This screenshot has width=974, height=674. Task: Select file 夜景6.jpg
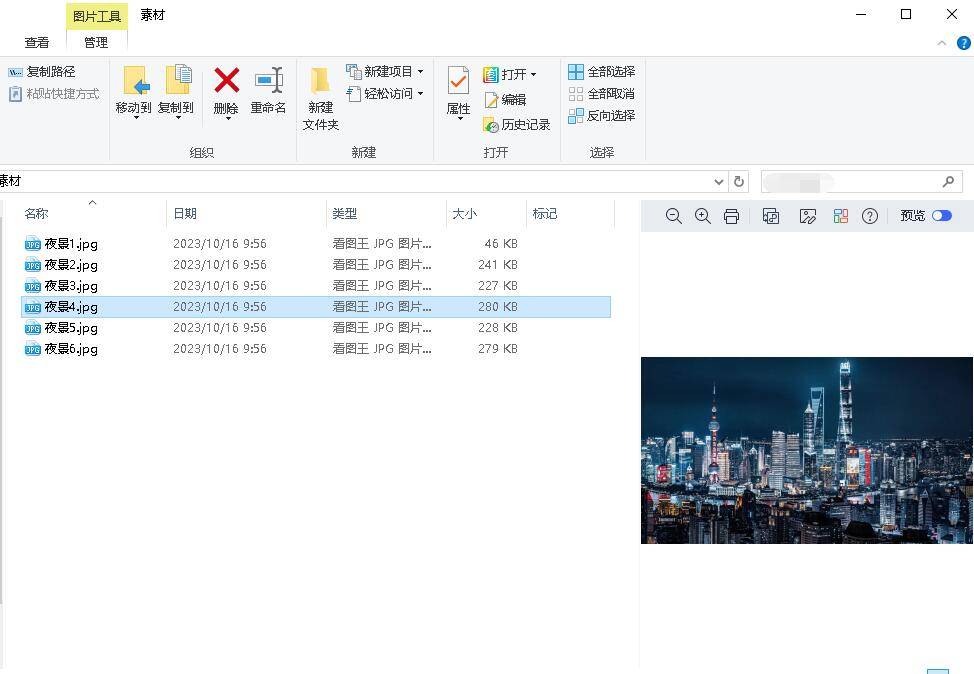point(71,349)
